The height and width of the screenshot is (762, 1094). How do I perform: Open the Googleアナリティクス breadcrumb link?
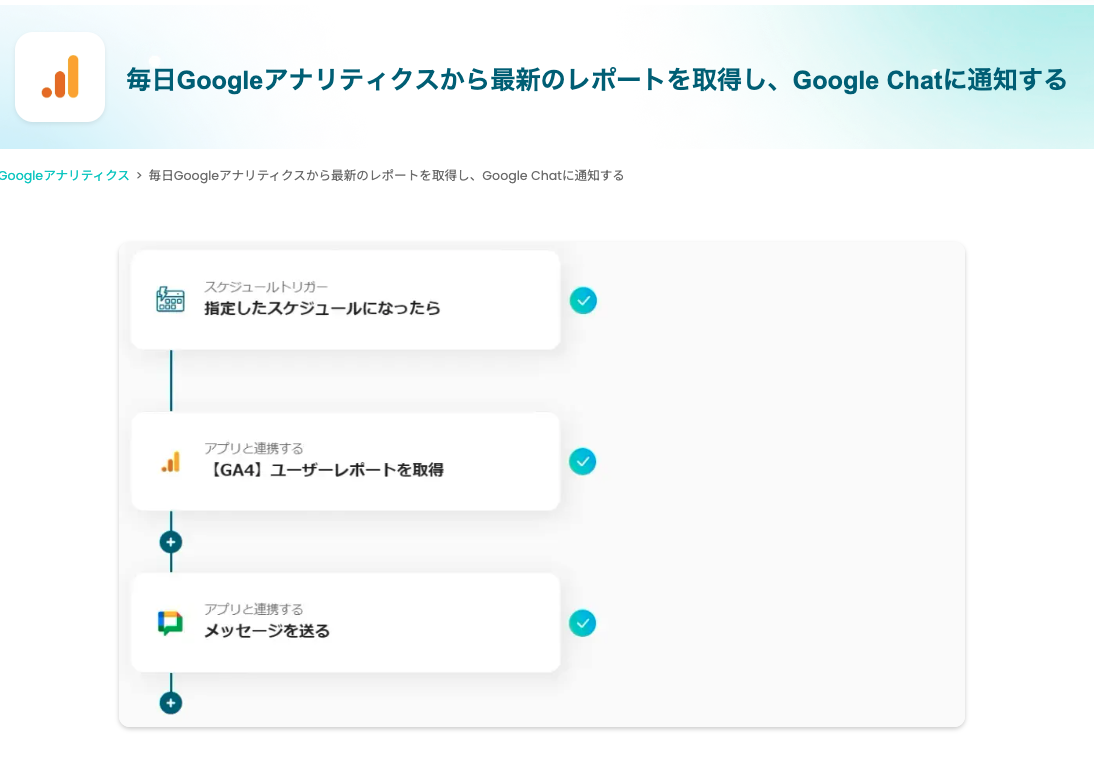pos(64,176)
